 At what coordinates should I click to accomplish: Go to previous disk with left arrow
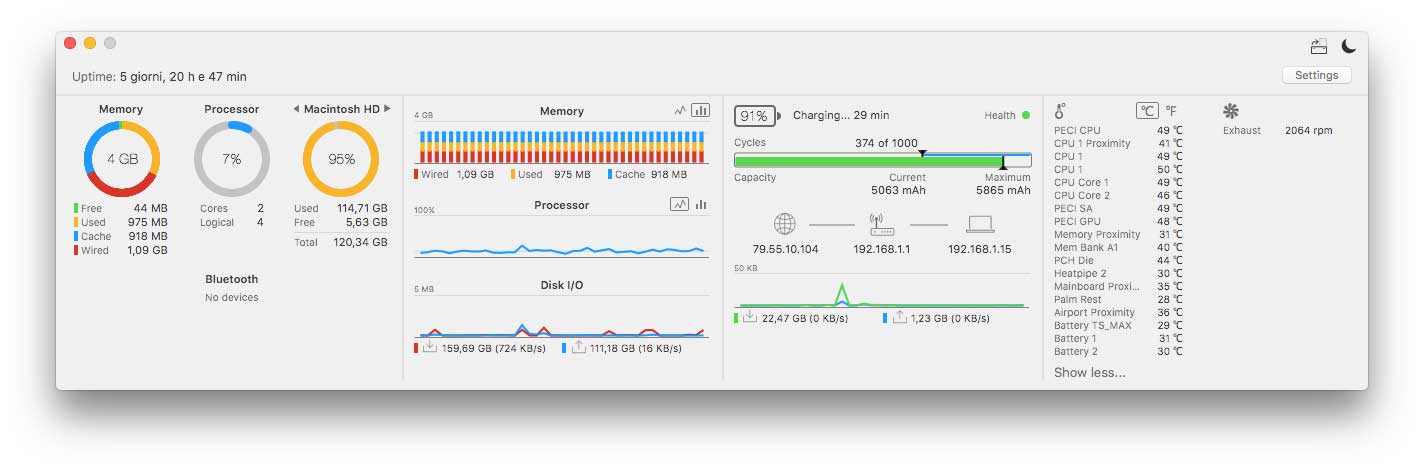[296, 109]
